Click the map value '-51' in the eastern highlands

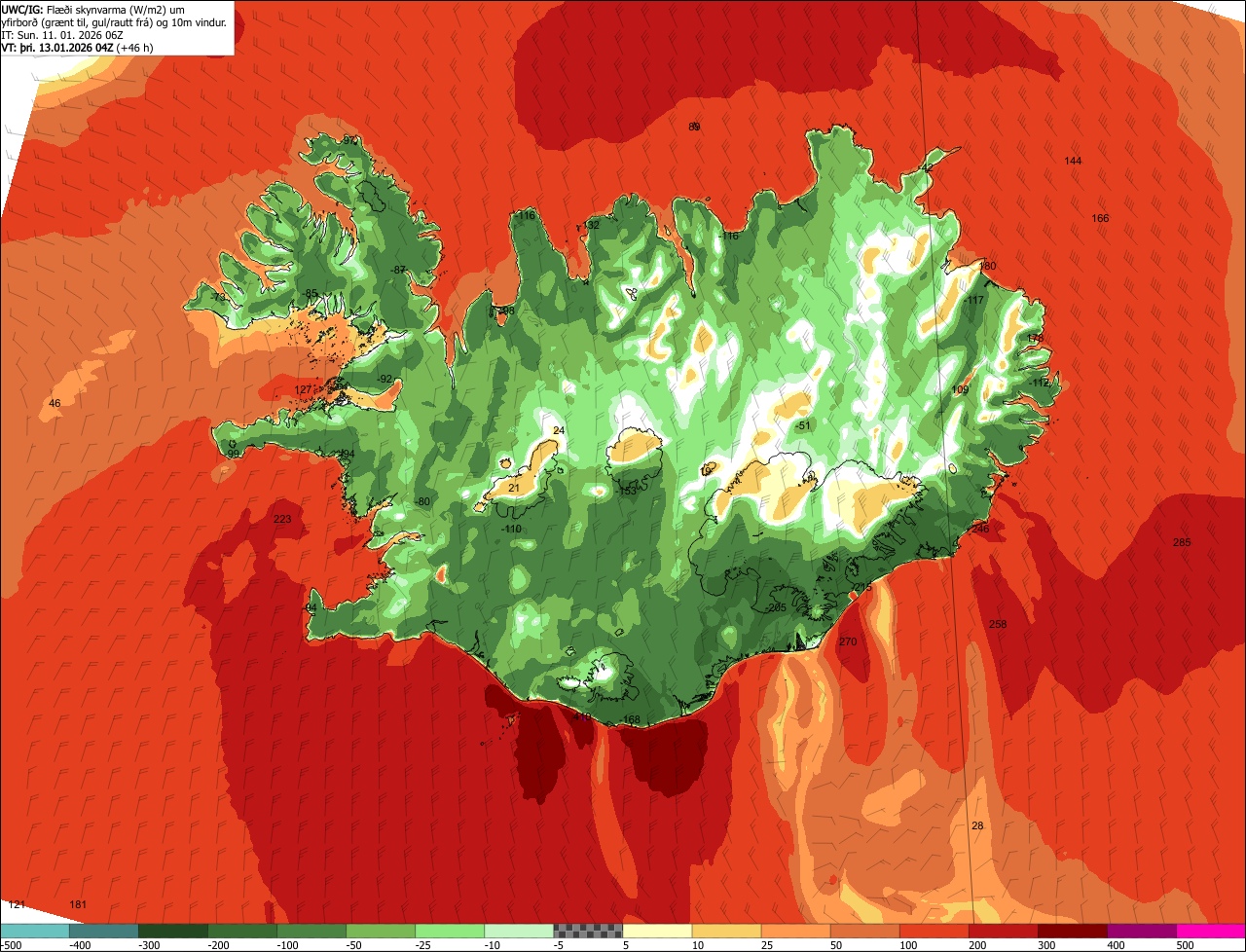pyautogui.click(x=802, y=426)
